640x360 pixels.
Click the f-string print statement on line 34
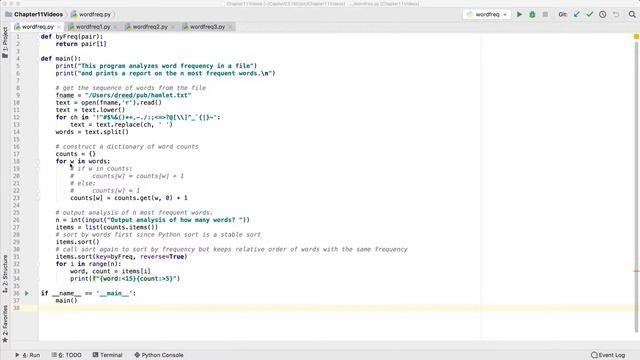(125, 279)
